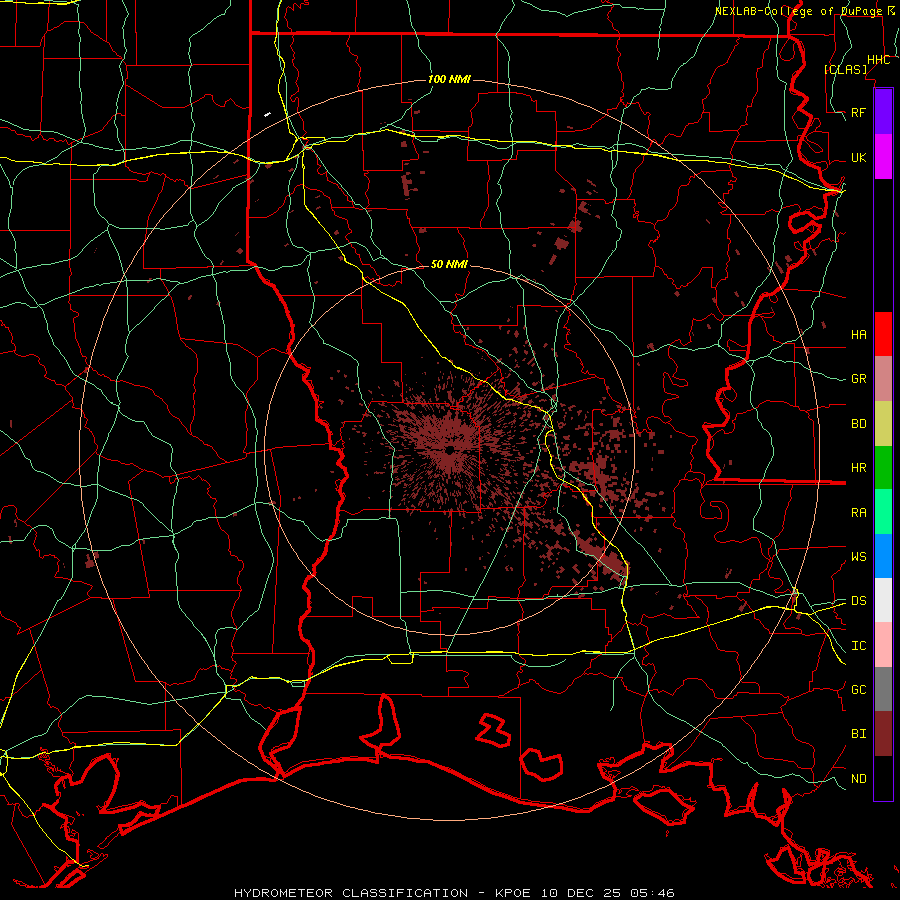This screenshot has width=900, height=900.
Task: Click the BD yellow legend color block
Action: point(883,424)
